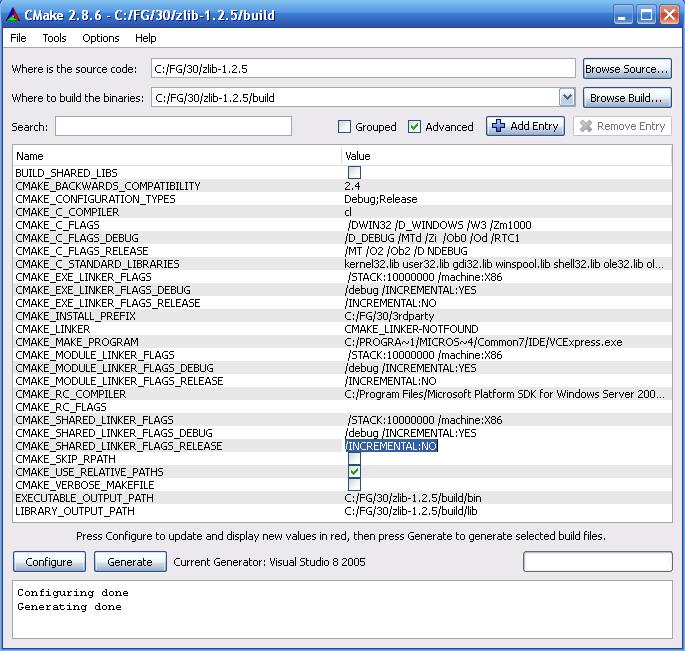The image size is (685, 651).
Task: Click the CMake logo in title bar
Action: coord(13,15)
